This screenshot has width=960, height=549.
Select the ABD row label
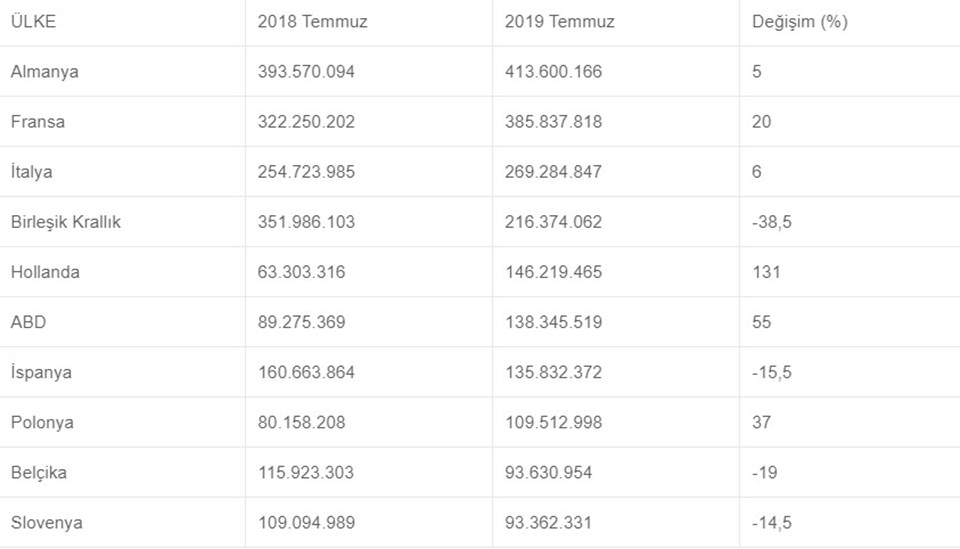click(28, 322)
